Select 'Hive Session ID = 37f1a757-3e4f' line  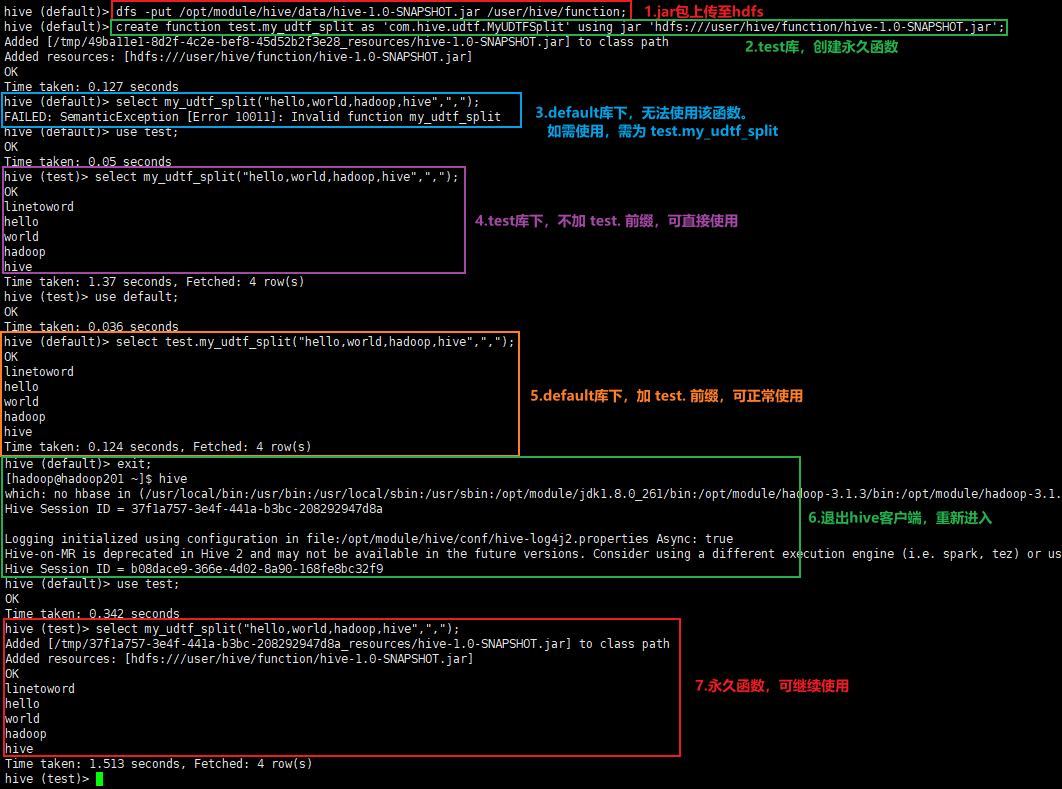click(x=194, y=509)
